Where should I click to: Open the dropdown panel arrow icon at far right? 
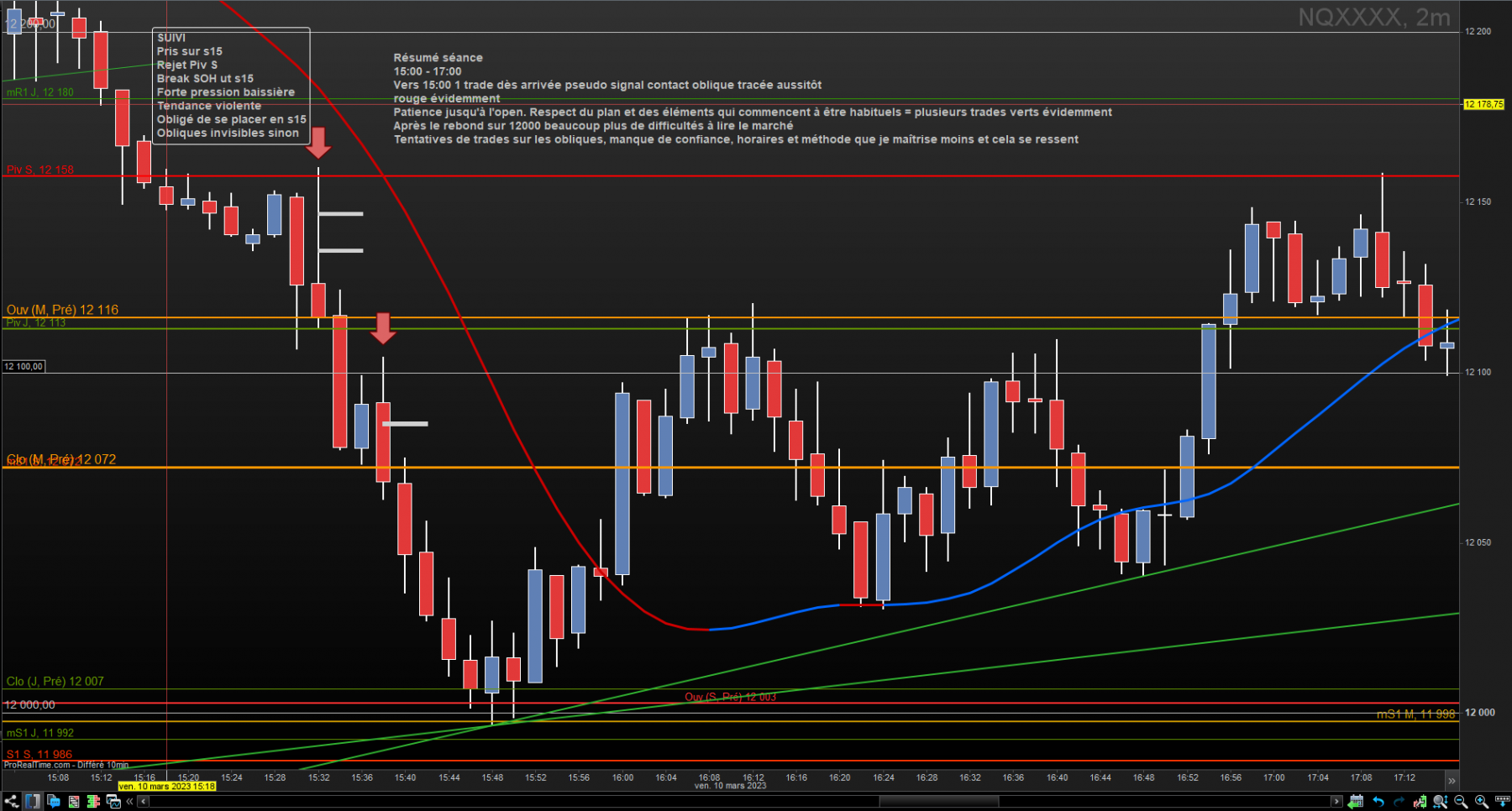1503,802
